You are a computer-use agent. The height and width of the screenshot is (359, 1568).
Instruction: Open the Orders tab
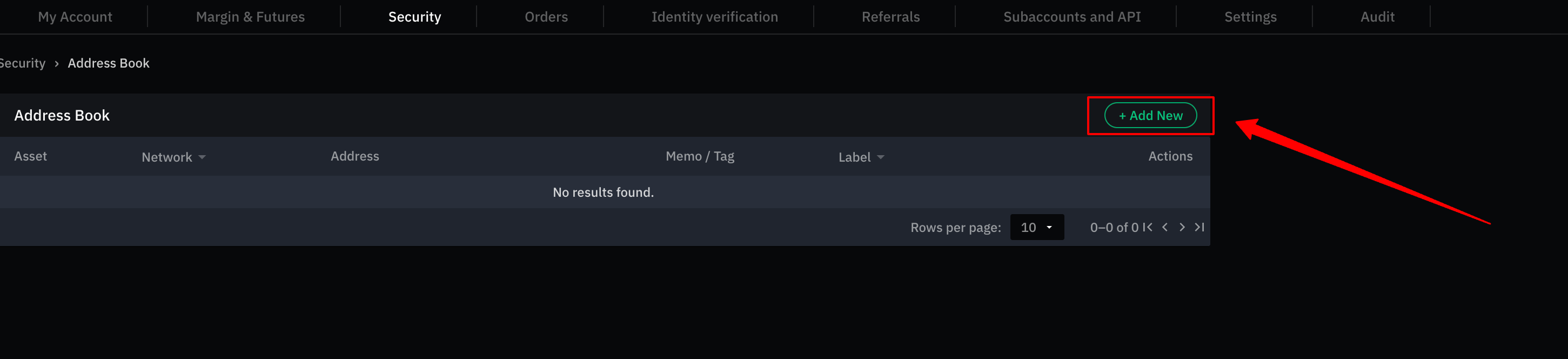(x=546, y=17)
